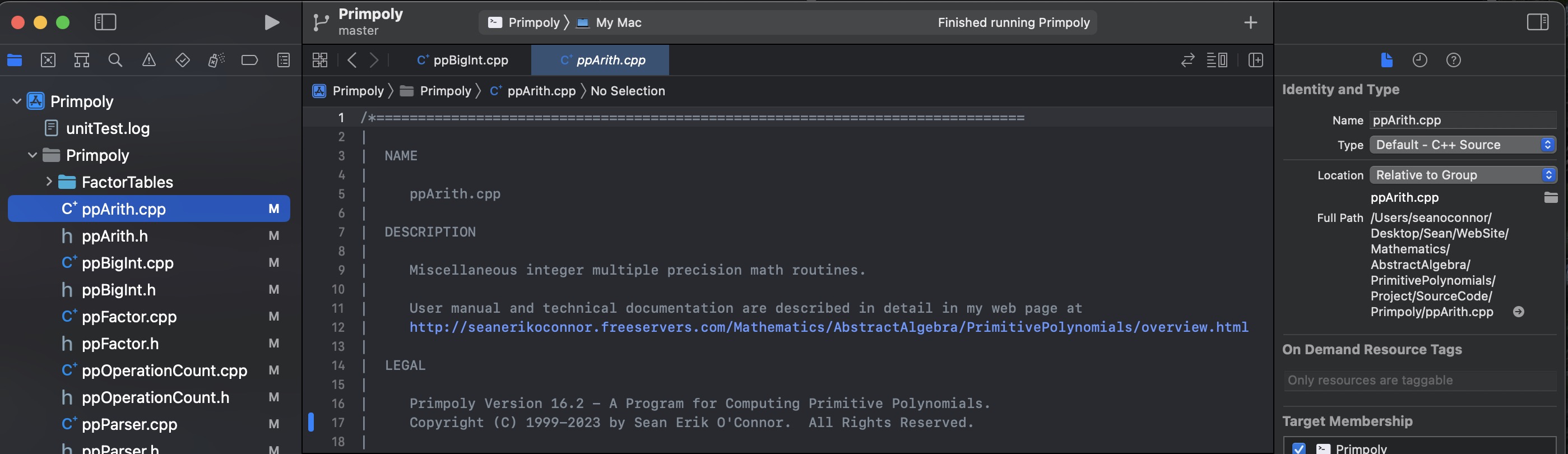This screenshot has height=454, width=1568.
Task: Select ppArith.cpp row in navigator
Action: tap(149, 209)
